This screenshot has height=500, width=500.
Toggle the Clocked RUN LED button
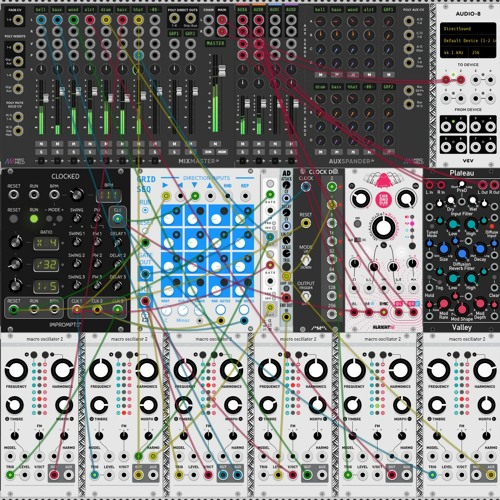pos(34,219)
